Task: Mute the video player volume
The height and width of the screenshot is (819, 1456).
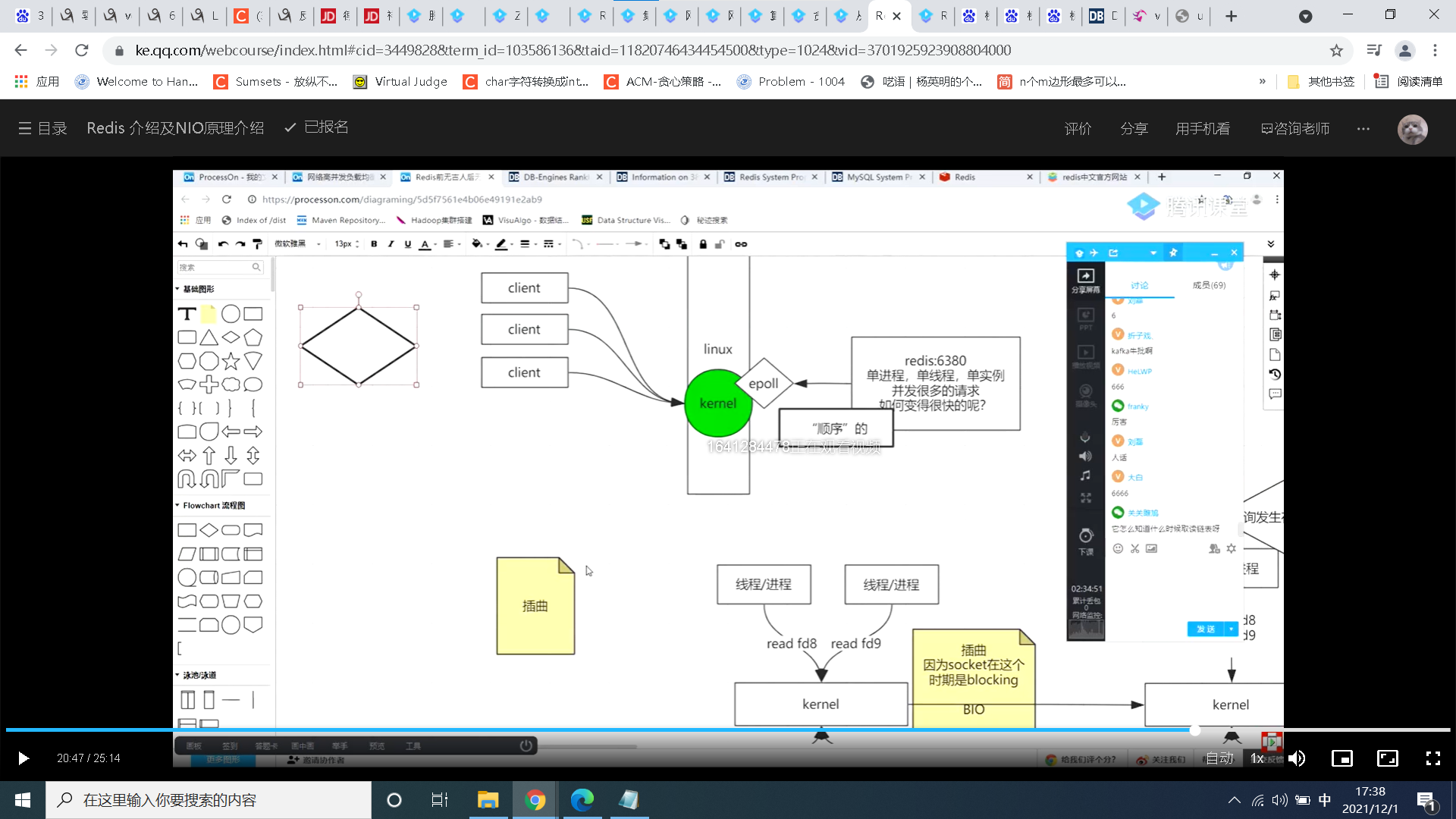Action: tap(1297, 758)
